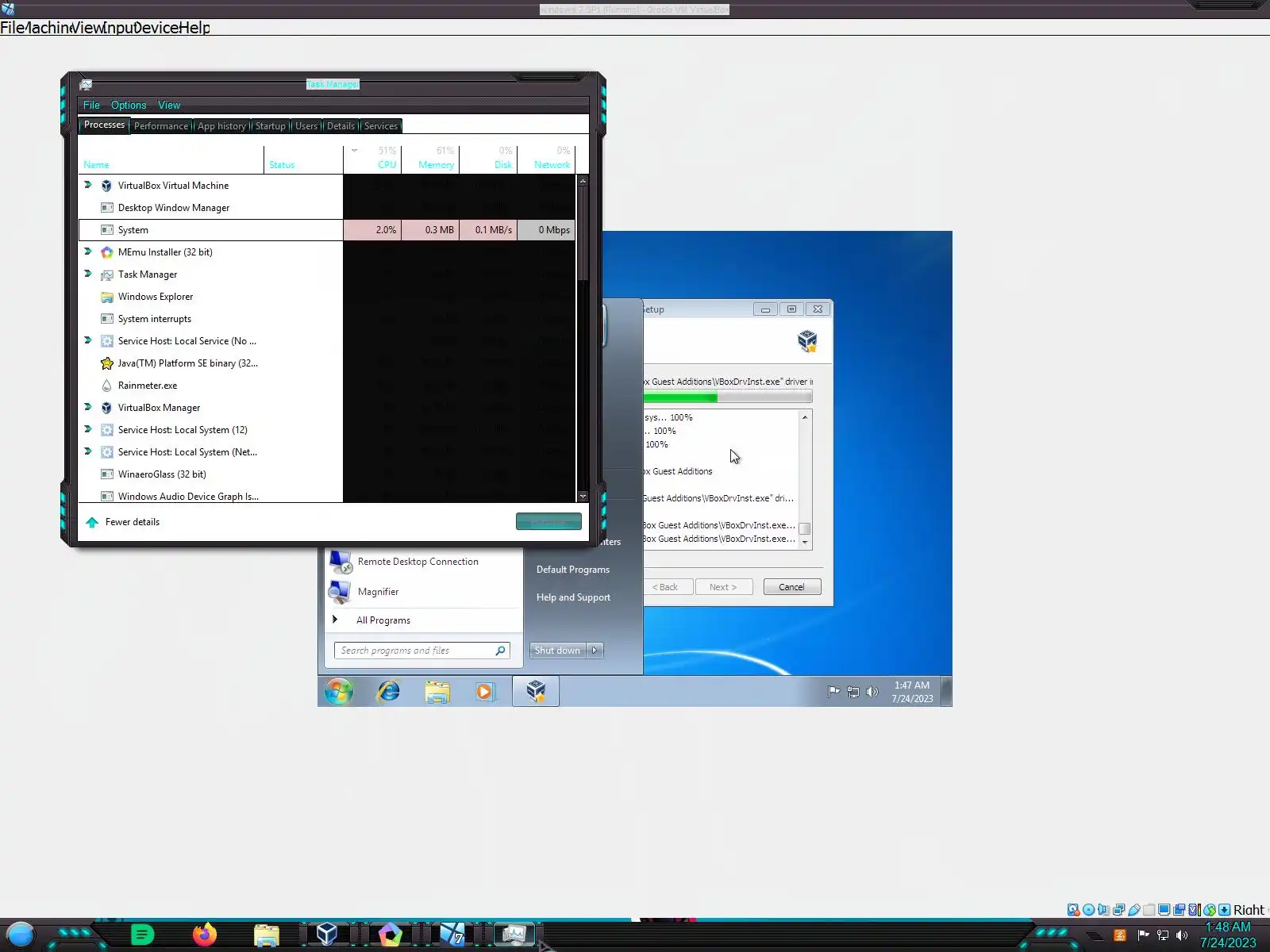Click VirtualBox USB status icon

(x=1134, y=910)
